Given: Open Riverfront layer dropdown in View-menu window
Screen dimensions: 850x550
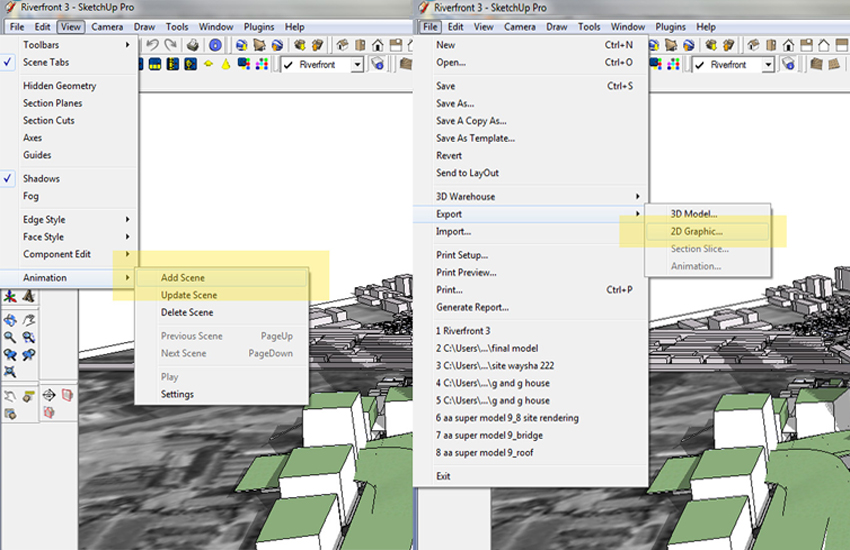Looking at the screenshot, I should (x=357, y=64).
